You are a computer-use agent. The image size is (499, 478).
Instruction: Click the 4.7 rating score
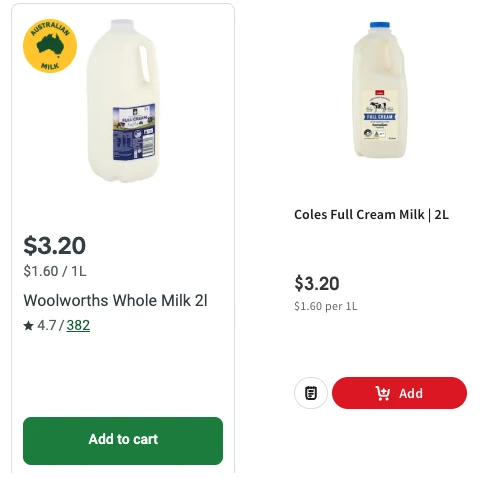(47, 325)
